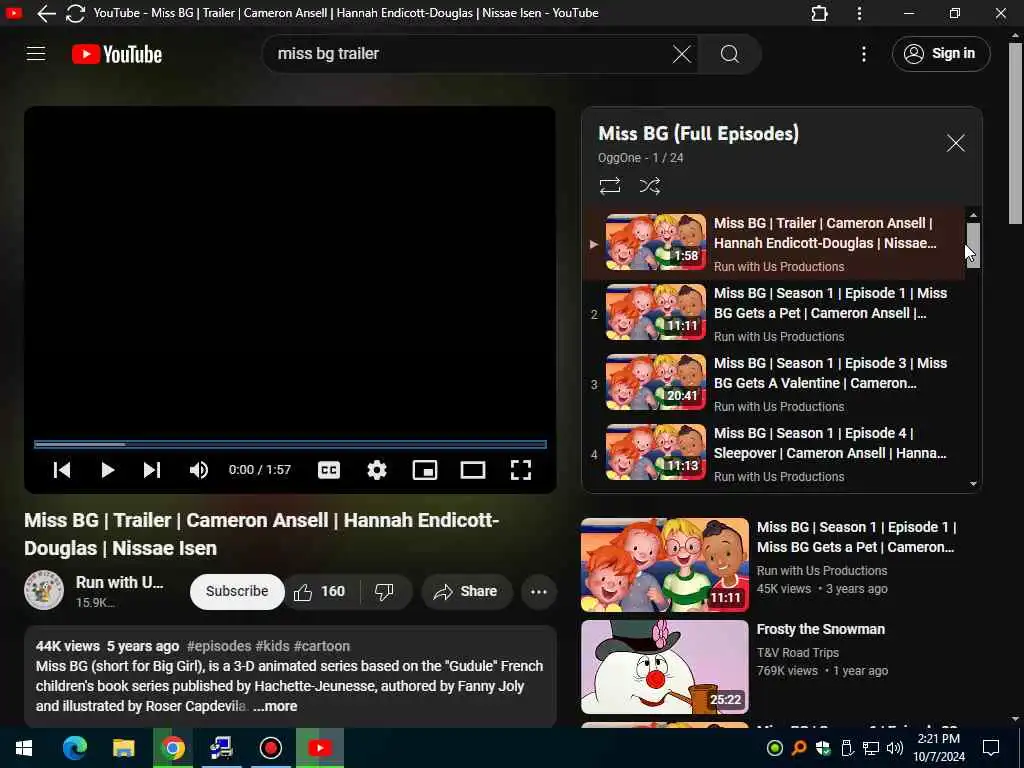The height and width of the screenshot is (768, 1024).
Task: Play the video
Action: tap(107, 470)
